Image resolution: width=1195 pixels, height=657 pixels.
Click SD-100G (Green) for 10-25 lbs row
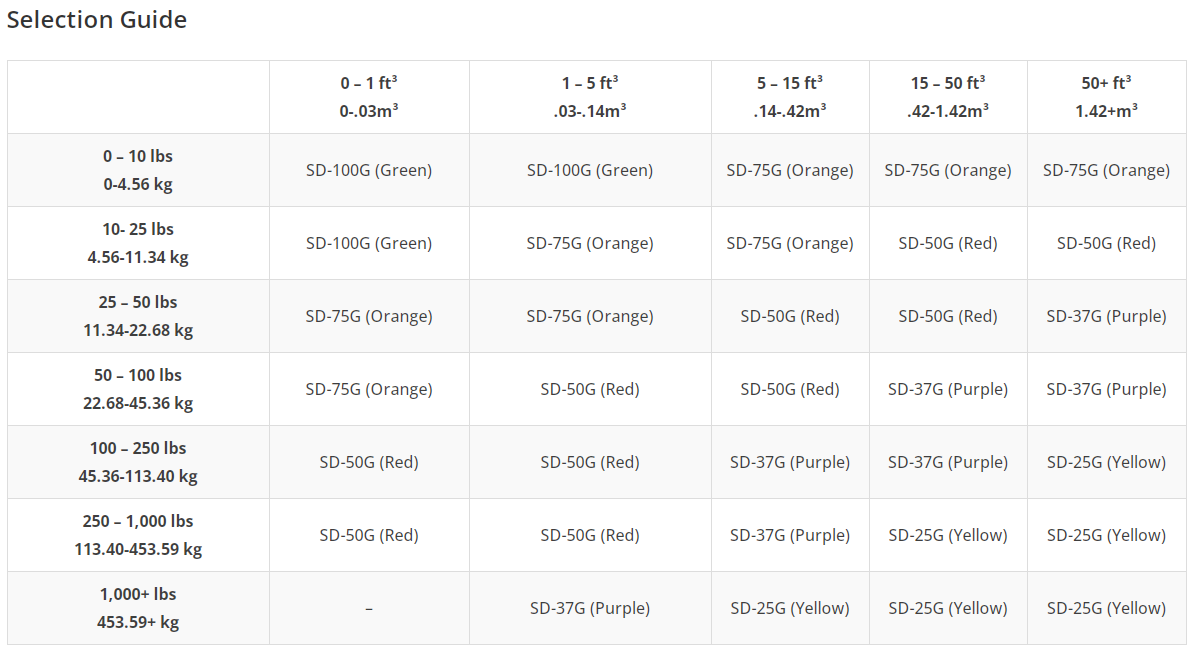point(369,243)
